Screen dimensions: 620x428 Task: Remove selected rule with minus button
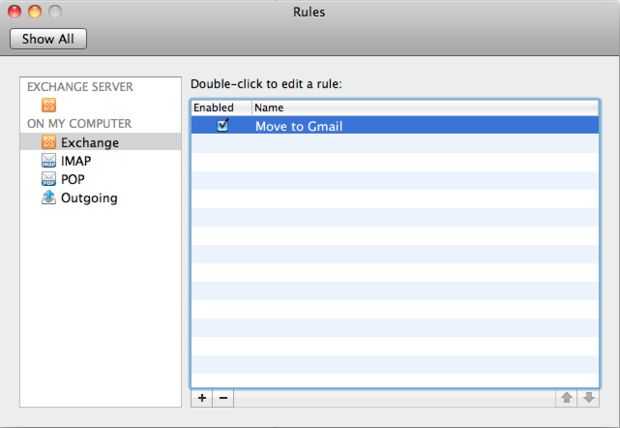tap(223, 398)
